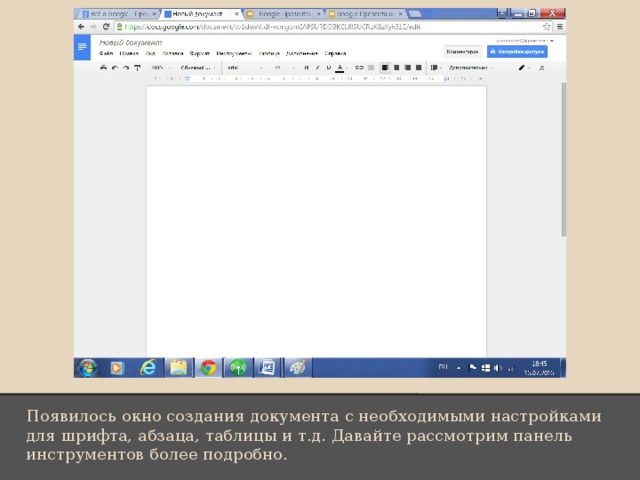Screen dimensions: 640x480
Task: Open a new browser tab
Action: tap(415, 14)
